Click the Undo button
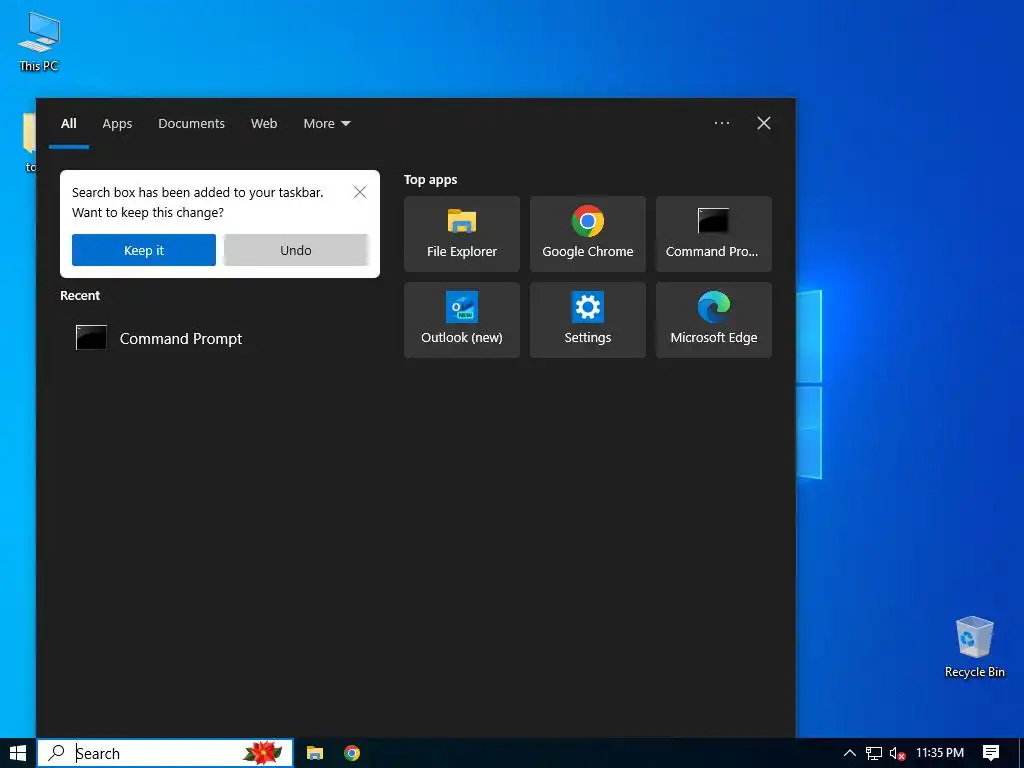Image resolution: width=1024 pixels, height=768 pixels. tap(296, 250)
